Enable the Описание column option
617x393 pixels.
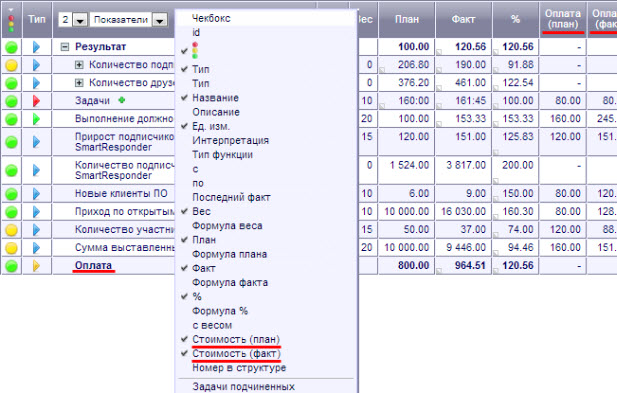pos(216,112)
